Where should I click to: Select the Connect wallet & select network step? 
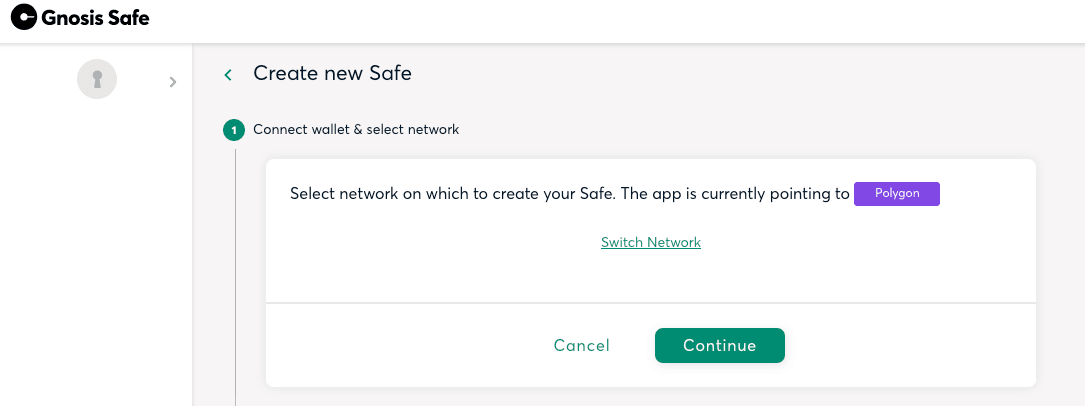pyautogui.click(x=356, y=129)
